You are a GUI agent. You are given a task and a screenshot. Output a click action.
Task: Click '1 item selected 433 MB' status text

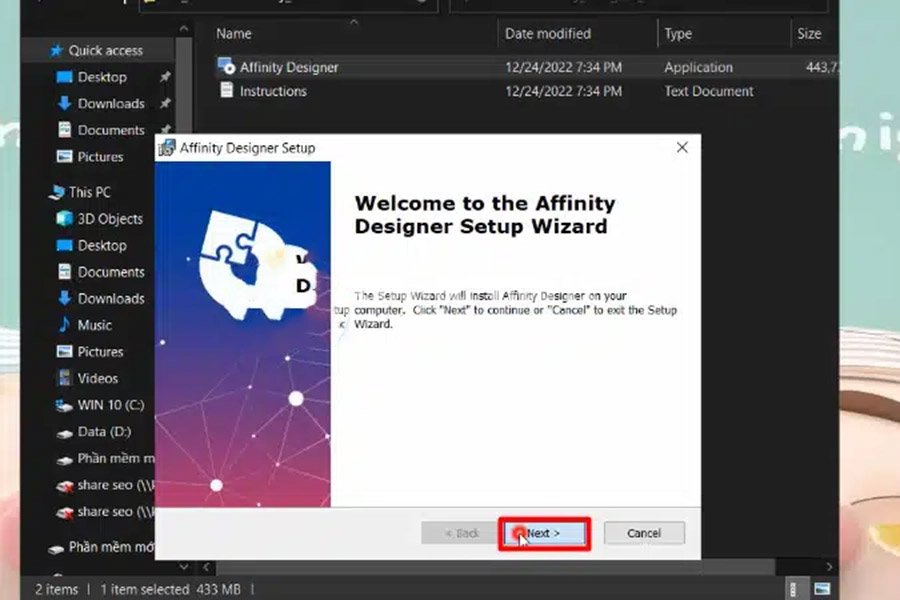tap(170, 590)
